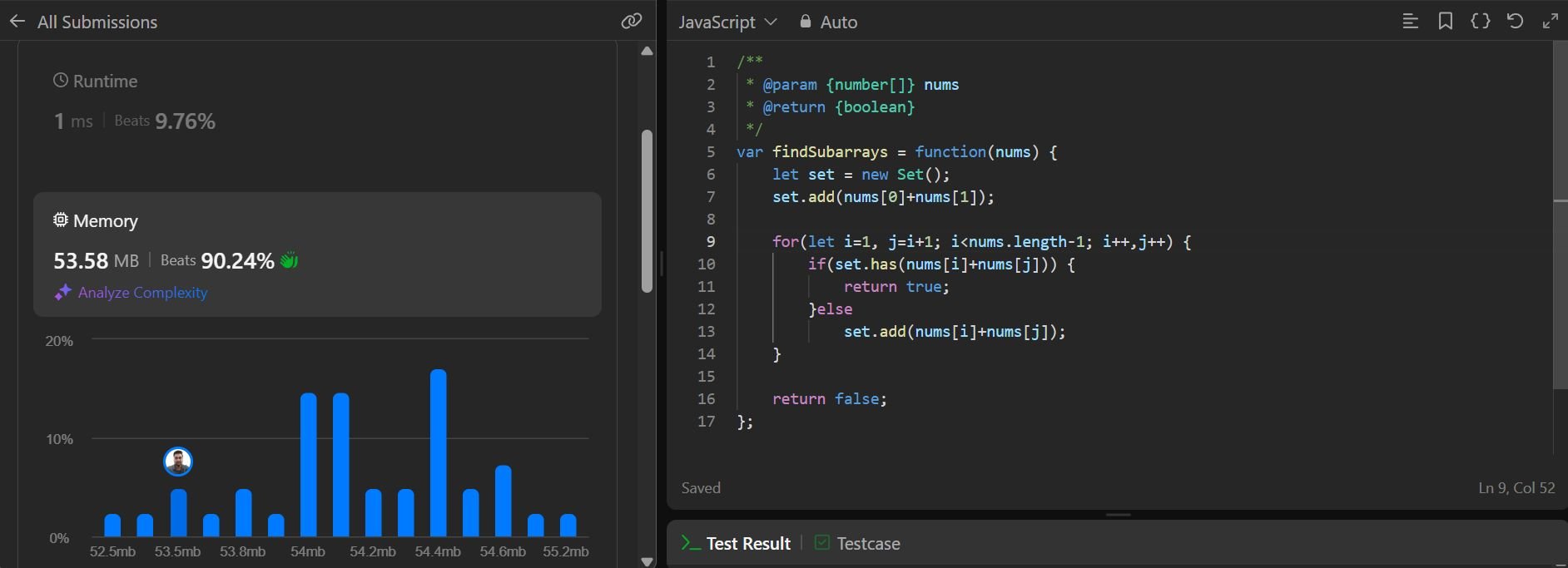This screenshot has width=1568, height=568.
Task: Open the Testcase tab
Action: coord(857,543)
